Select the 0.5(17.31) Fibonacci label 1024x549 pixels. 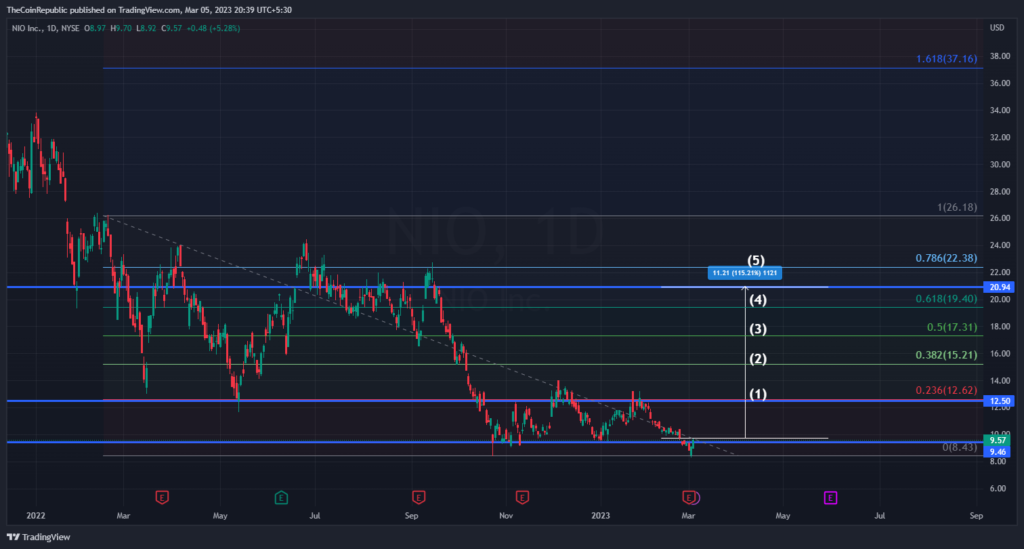tap(952, 327)
